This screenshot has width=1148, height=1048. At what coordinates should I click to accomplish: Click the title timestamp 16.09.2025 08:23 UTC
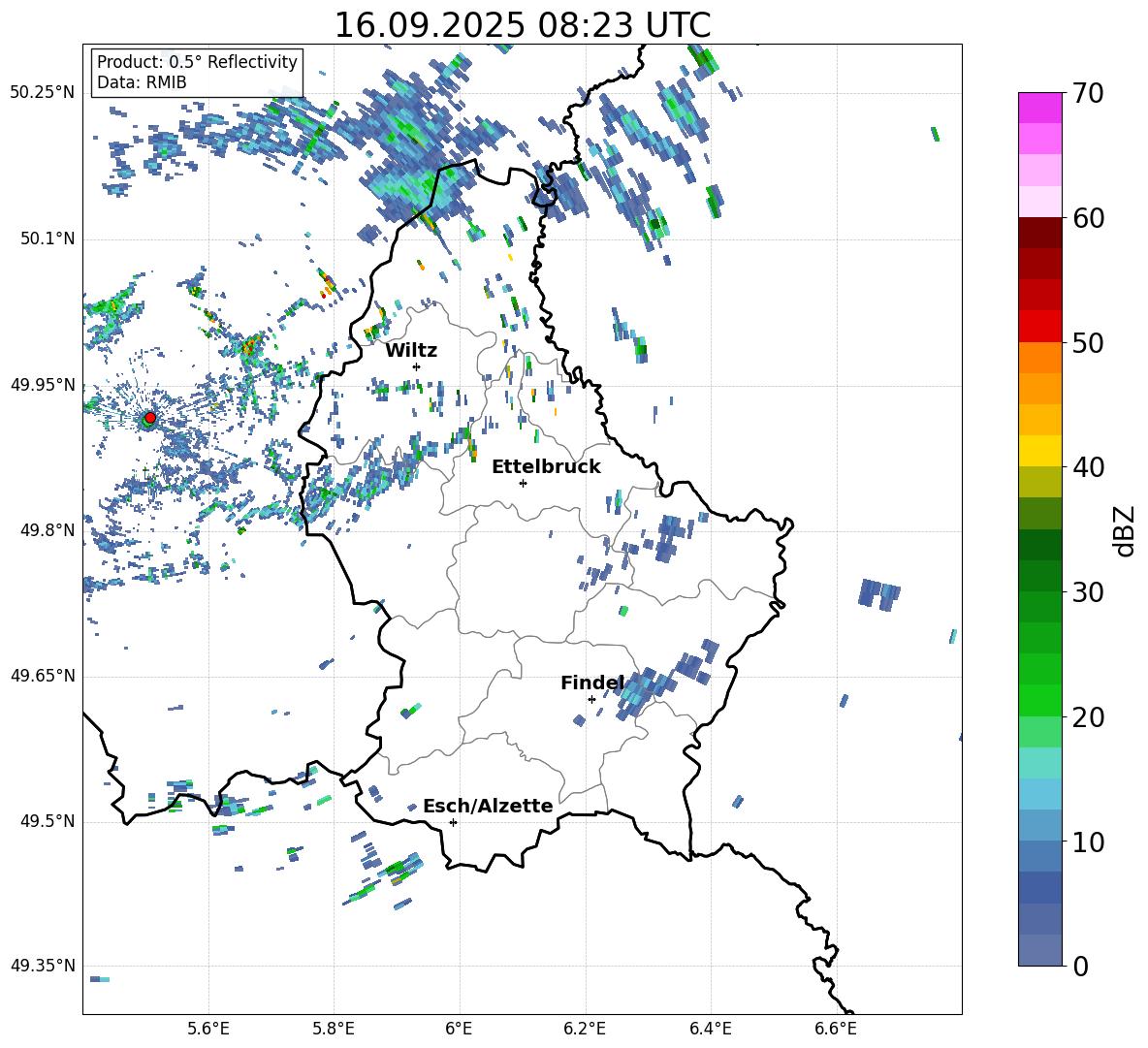coord(522,25)
